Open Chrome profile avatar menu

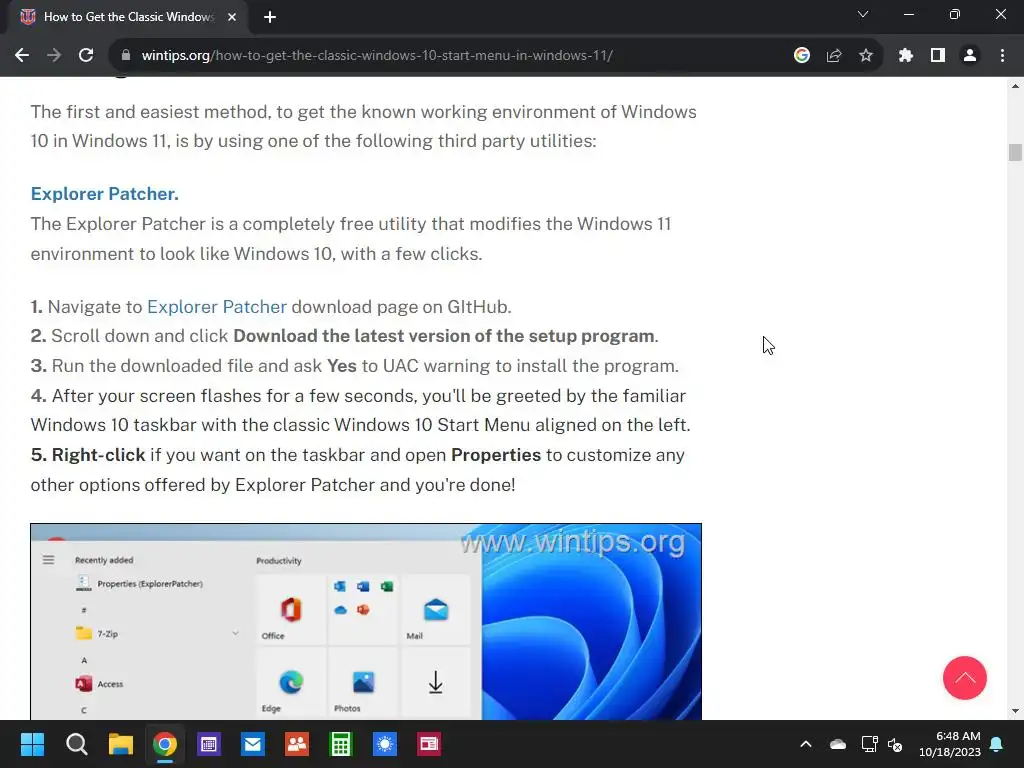click(970, 56)
